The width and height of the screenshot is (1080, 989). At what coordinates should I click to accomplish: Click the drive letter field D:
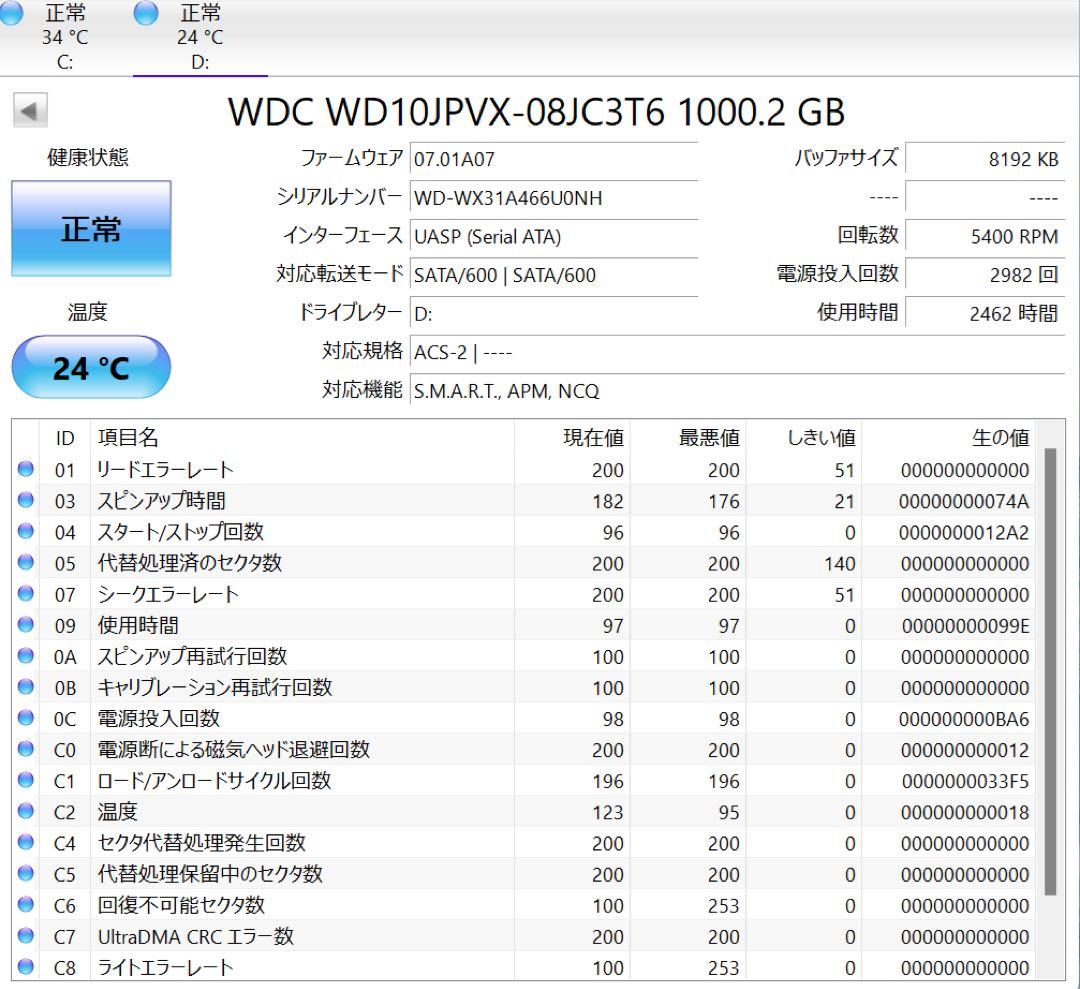pos(554,313)
